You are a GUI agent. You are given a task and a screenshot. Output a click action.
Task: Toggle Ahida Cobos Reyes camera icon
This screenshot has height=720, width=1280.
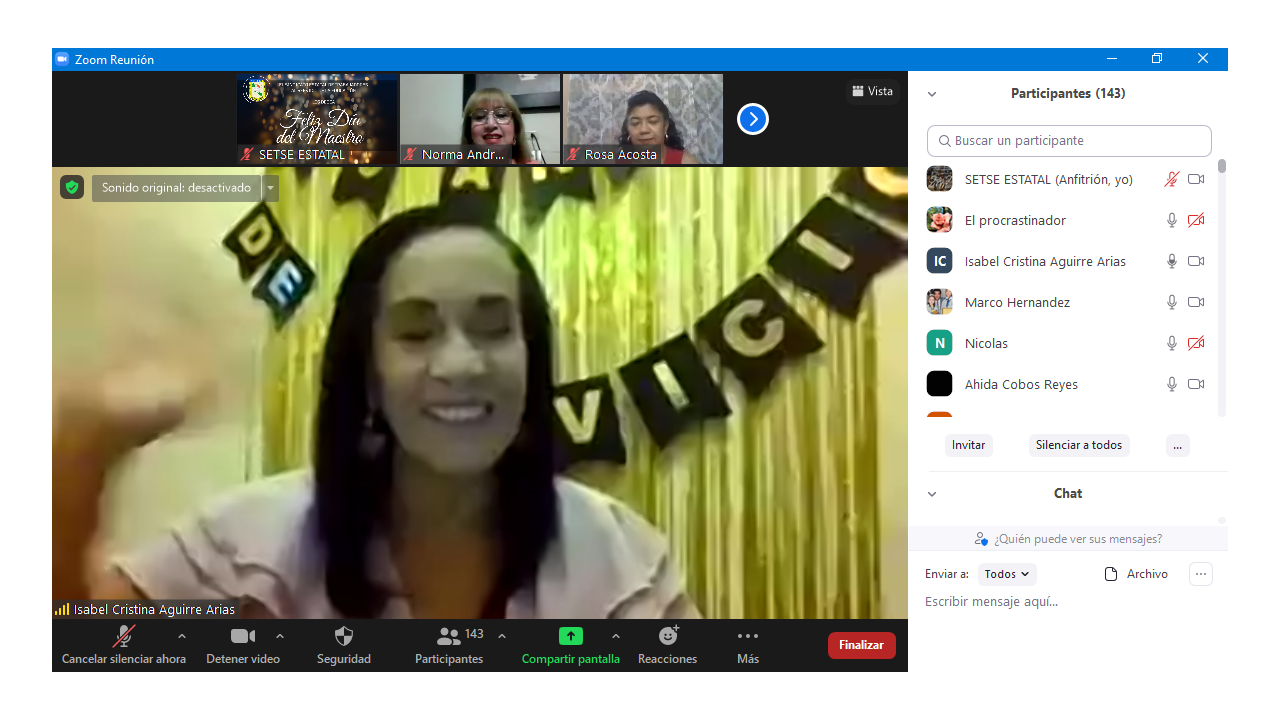(x=1196, y=384)
